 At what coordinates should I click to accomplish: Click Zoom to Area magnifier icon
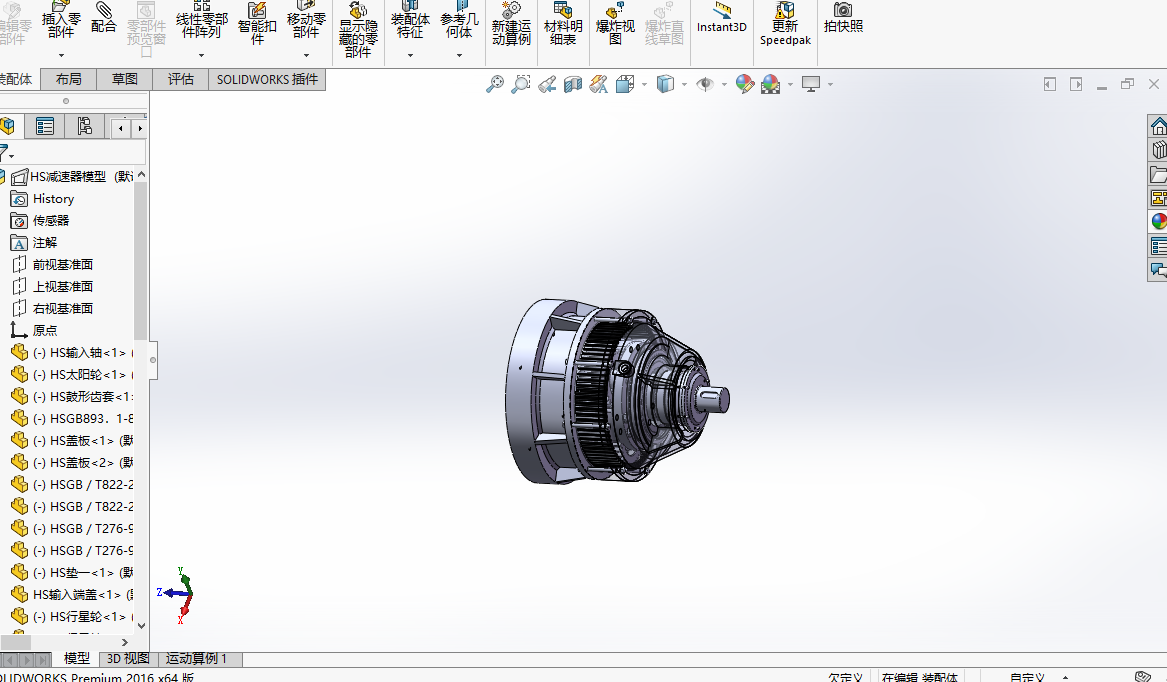click(x=521, y=83)
